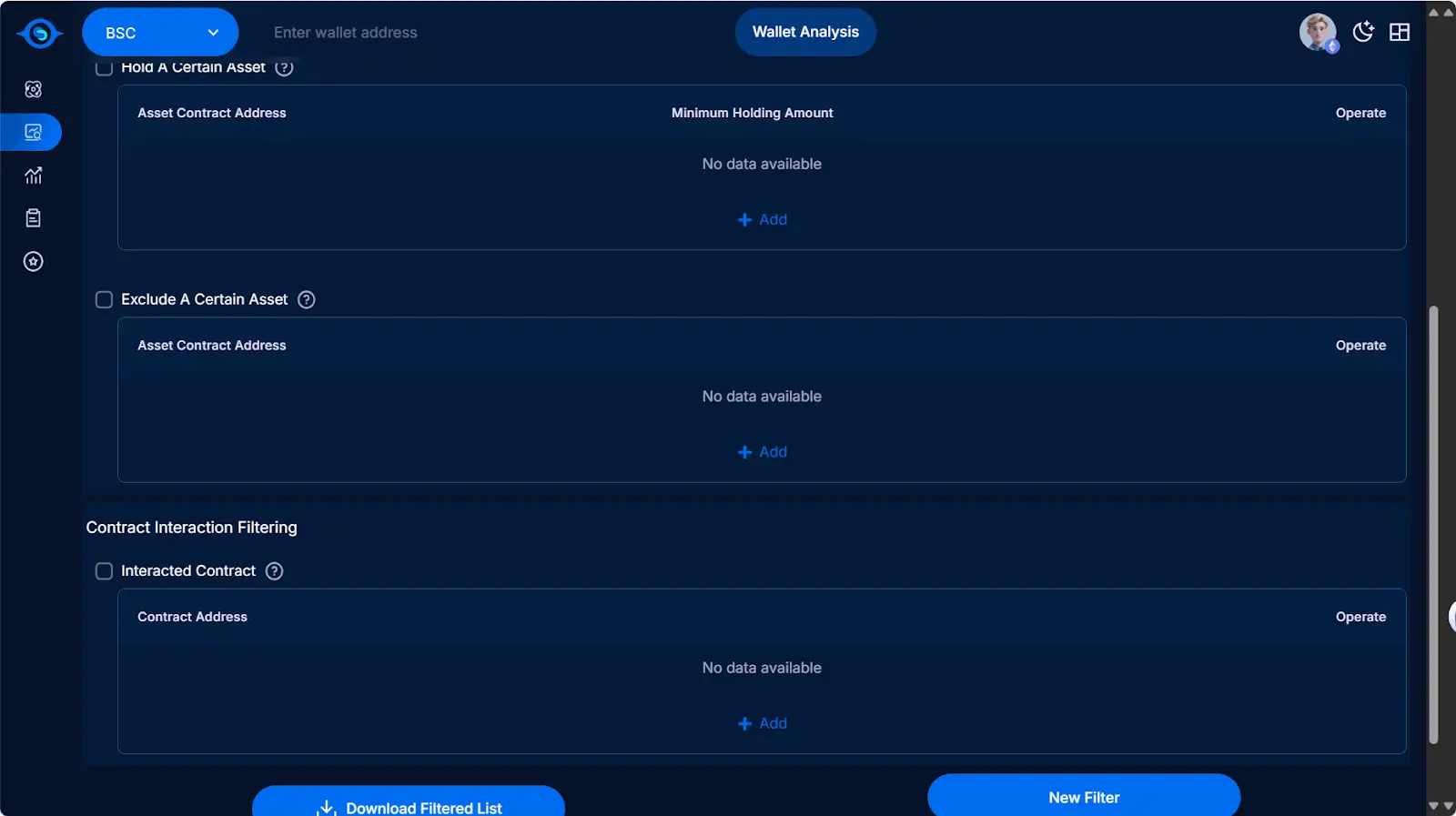
Task: Add a row under Exclude A Certain Asset
Action: tap(763, 452)
